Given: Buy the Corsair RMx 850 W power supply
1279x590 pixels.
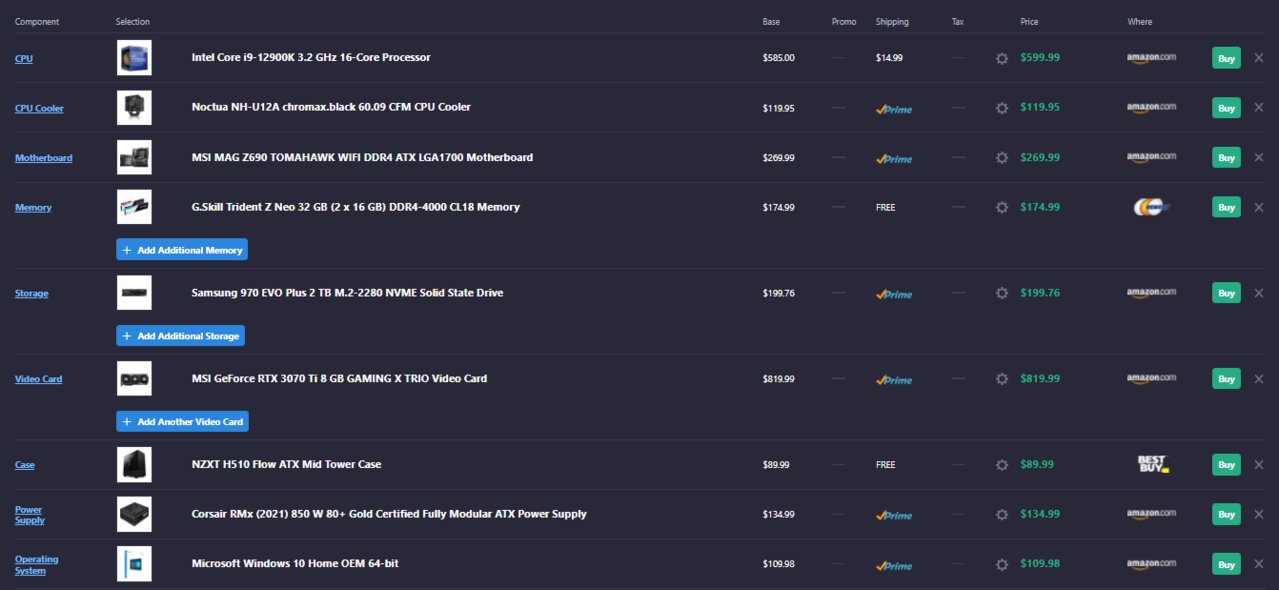Looking at the screenshot, I should [x=1226, y=514].
